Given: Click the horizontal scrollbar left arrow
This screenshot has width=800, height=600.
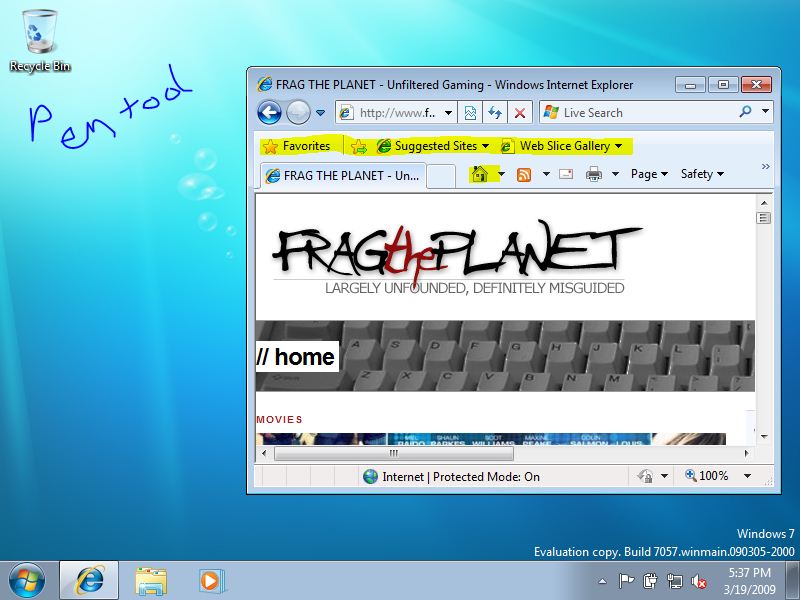Looking at the screenshot, I should tap(264, 453).
